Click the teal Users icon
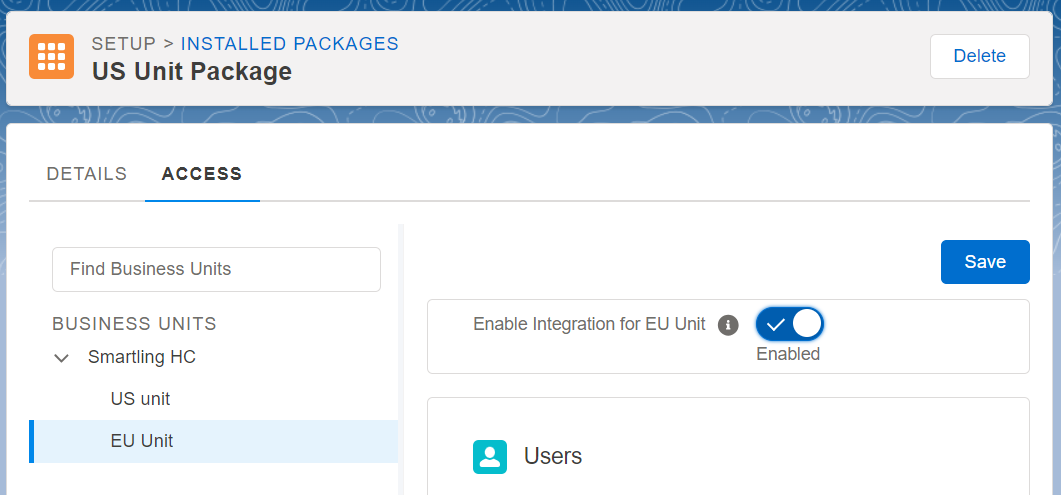 [x=490, y=456]
